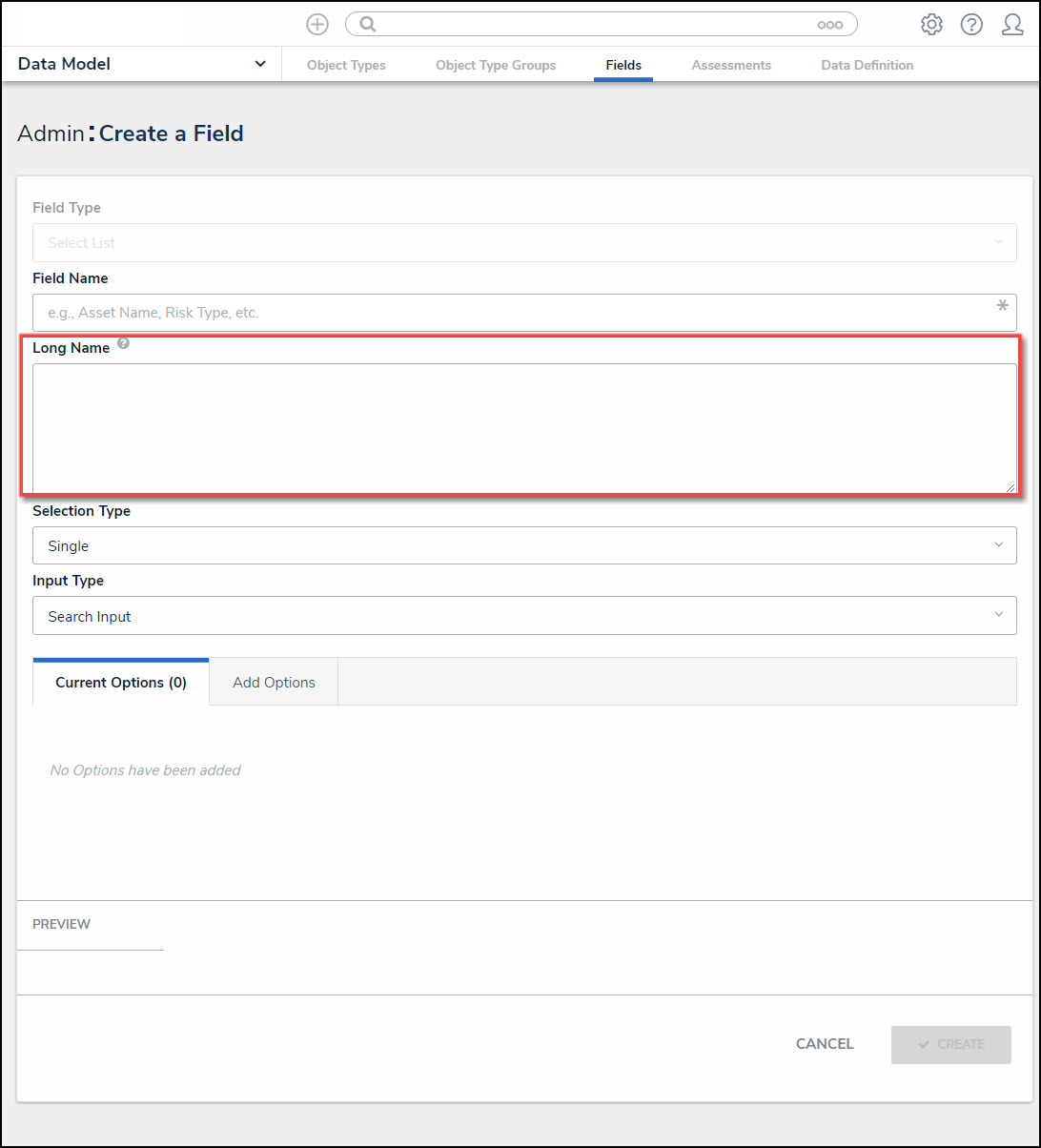This screenshot has height=1148, width=1041.
Task: Click into the Field Name input
Action: coord(524,313)
